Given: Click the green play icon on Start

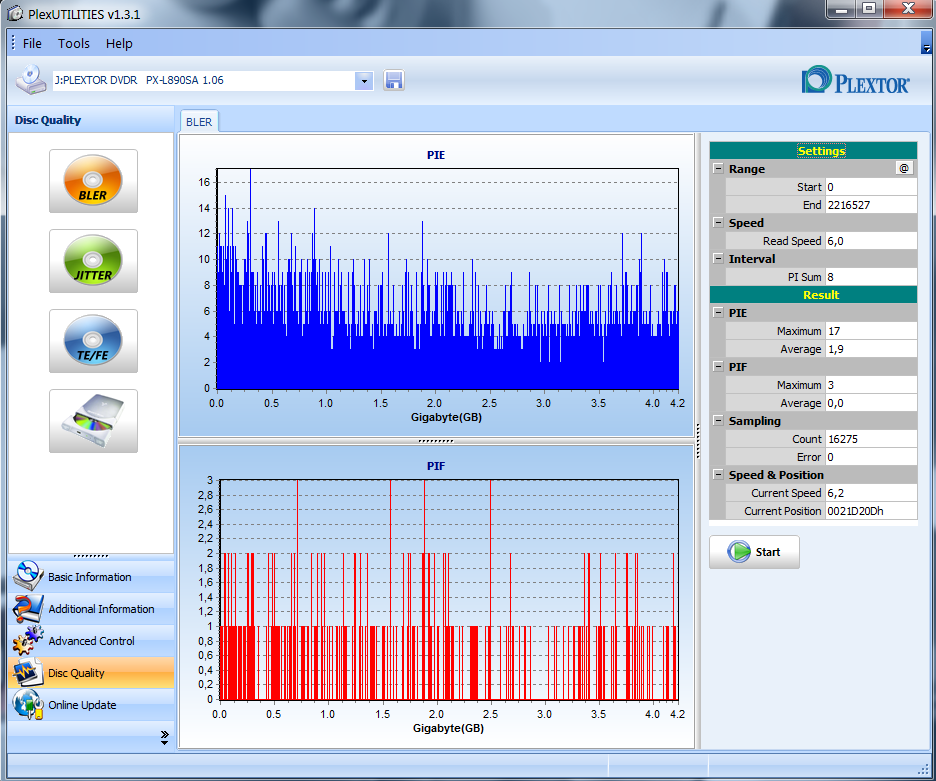Looking at the screenshot, I should (738, 552).
